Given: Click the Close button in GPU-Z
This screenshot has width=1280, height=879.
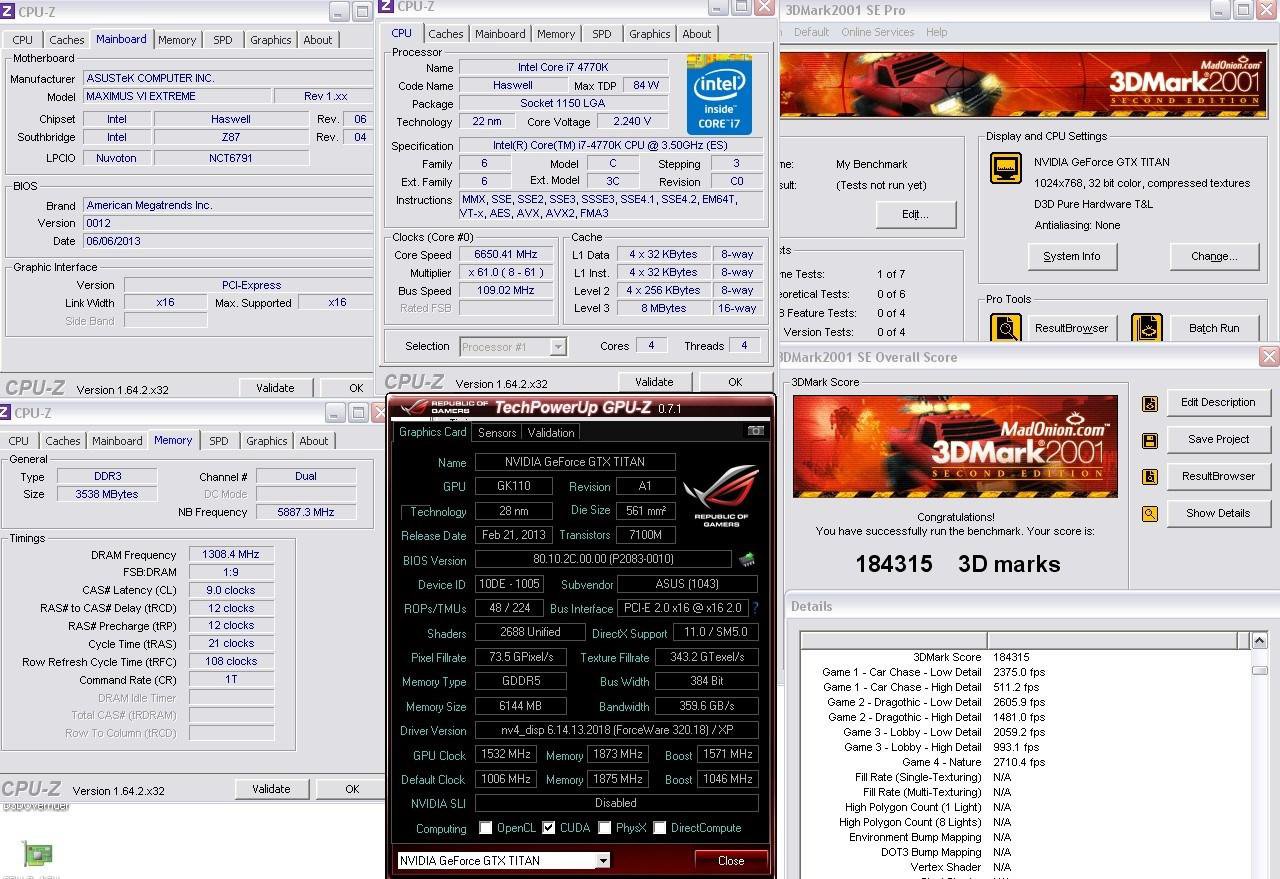Looking at the screenshot, I should [x=731, y=861].
